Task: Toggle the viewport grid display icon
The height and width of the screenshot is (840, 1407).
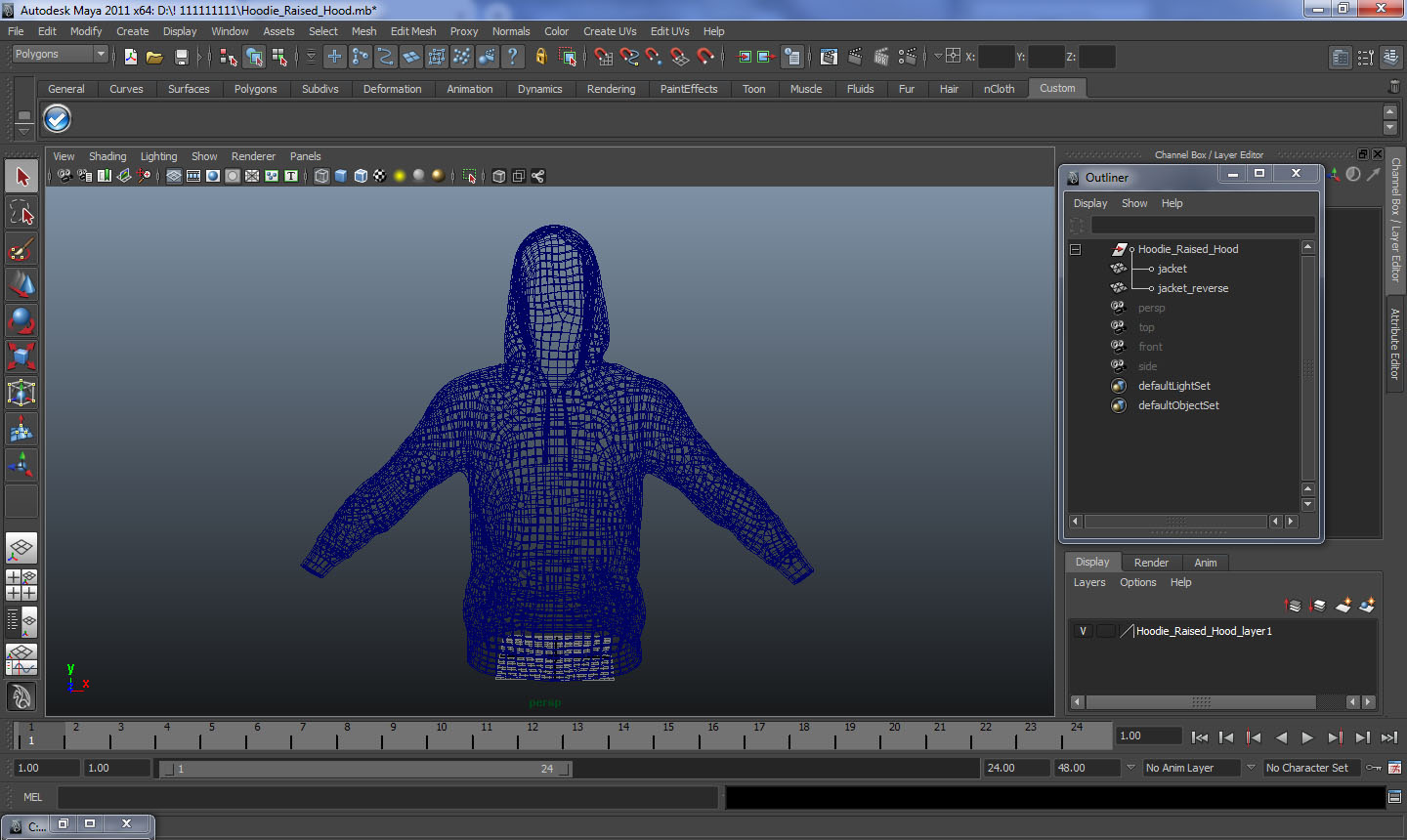Action: tap(174, 176)
